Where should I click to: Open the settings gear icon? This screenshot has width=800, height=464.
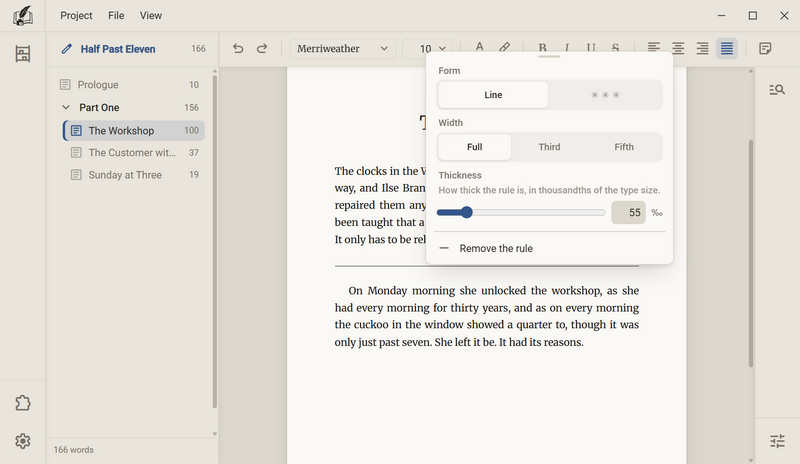point(22,441)
